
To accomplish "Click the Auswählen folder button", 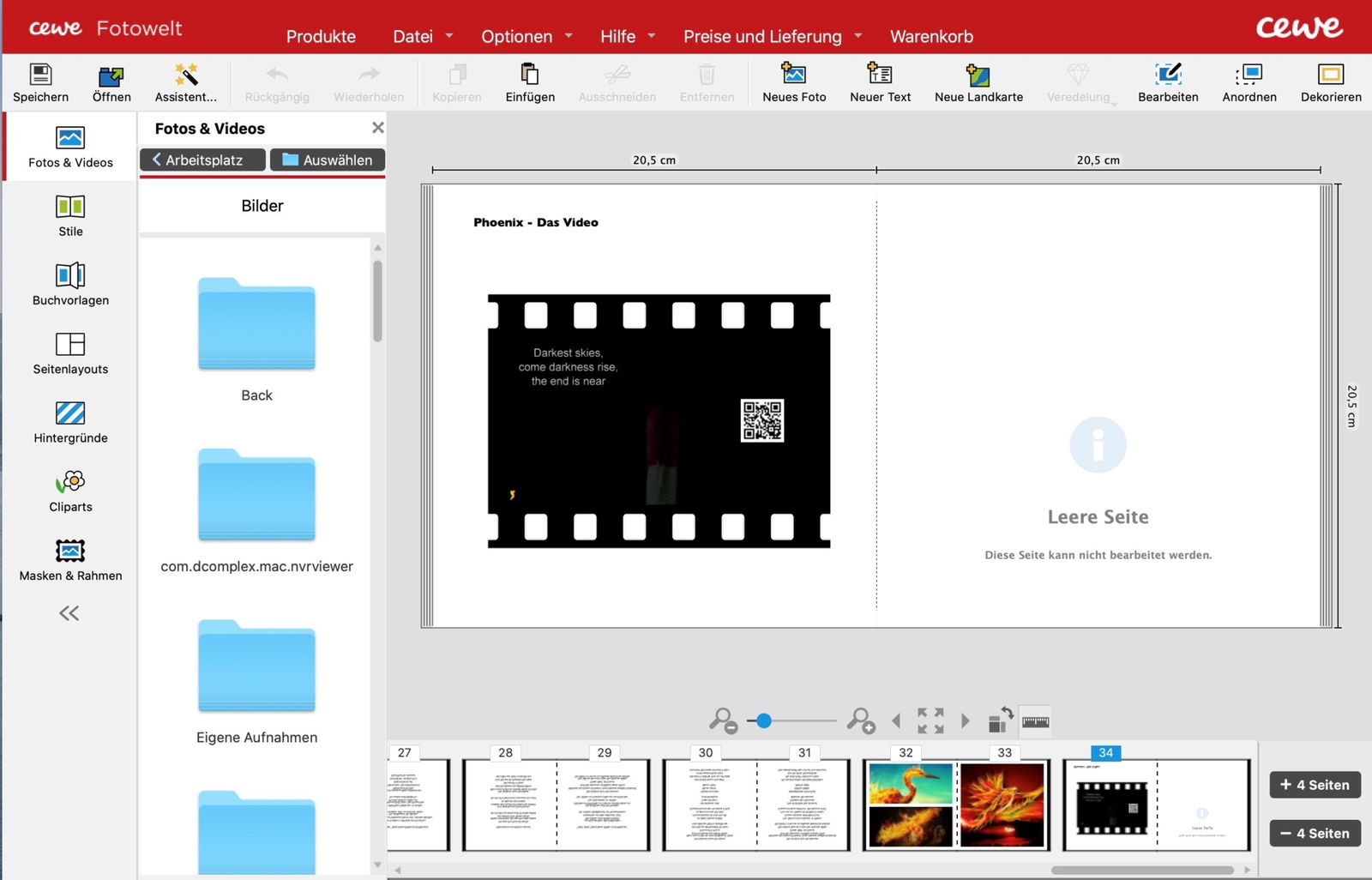I will pos(328,160).
